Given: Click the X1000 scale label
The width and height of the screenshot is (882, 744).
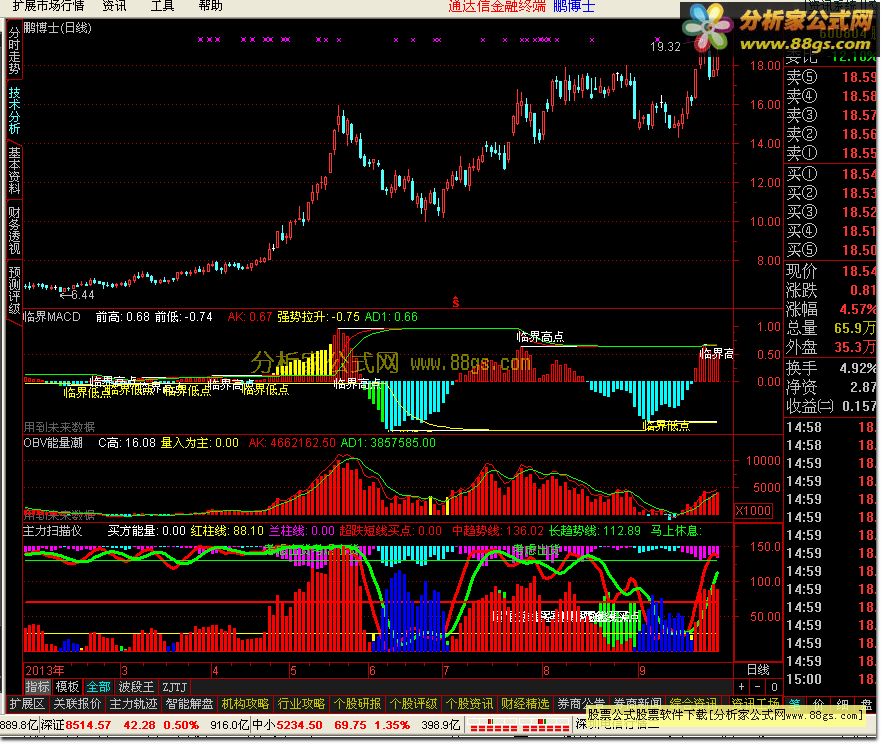Looking at the screenshot, I should [x=754, y=511].
